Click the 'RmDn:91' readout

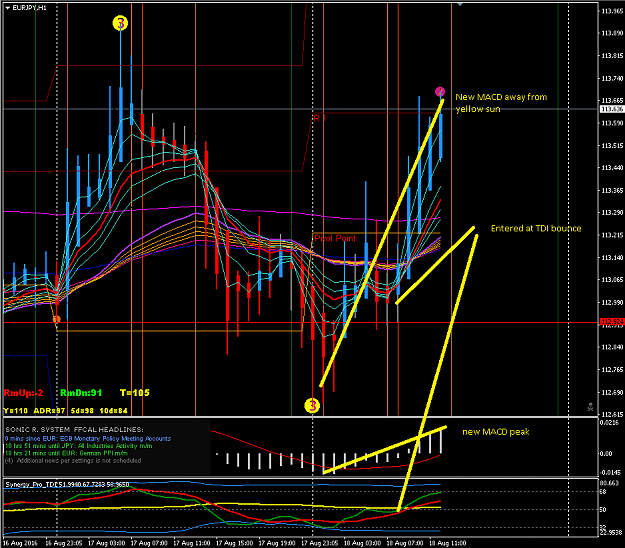[81, 393]
